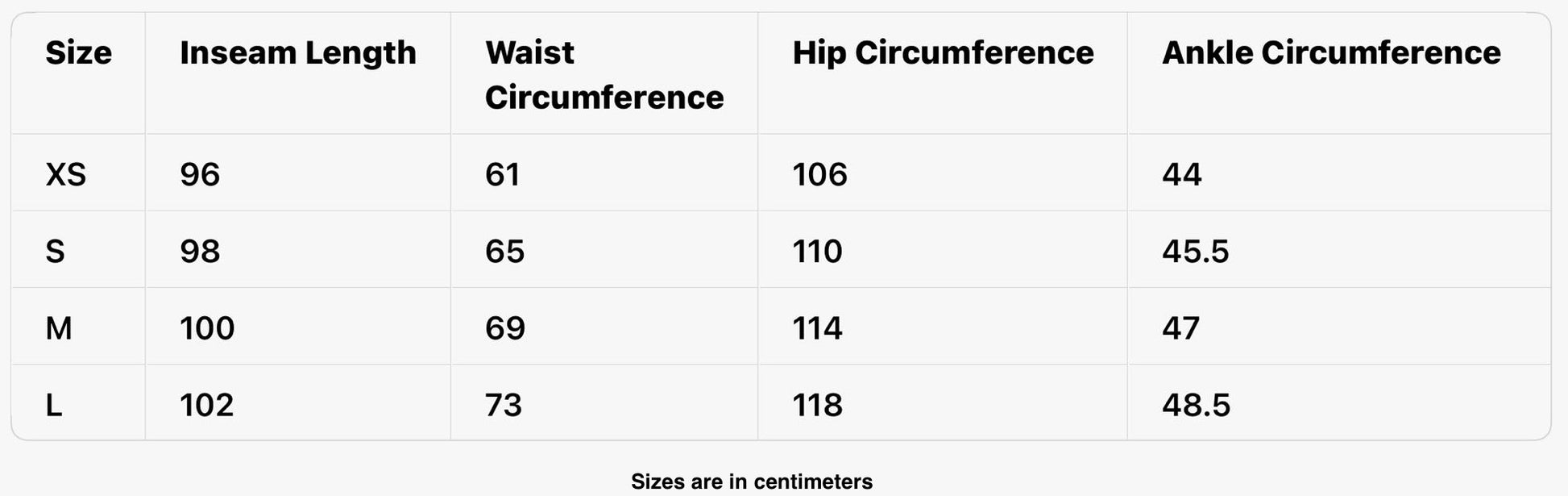Select the L size row label

click(x=54, y=405)
